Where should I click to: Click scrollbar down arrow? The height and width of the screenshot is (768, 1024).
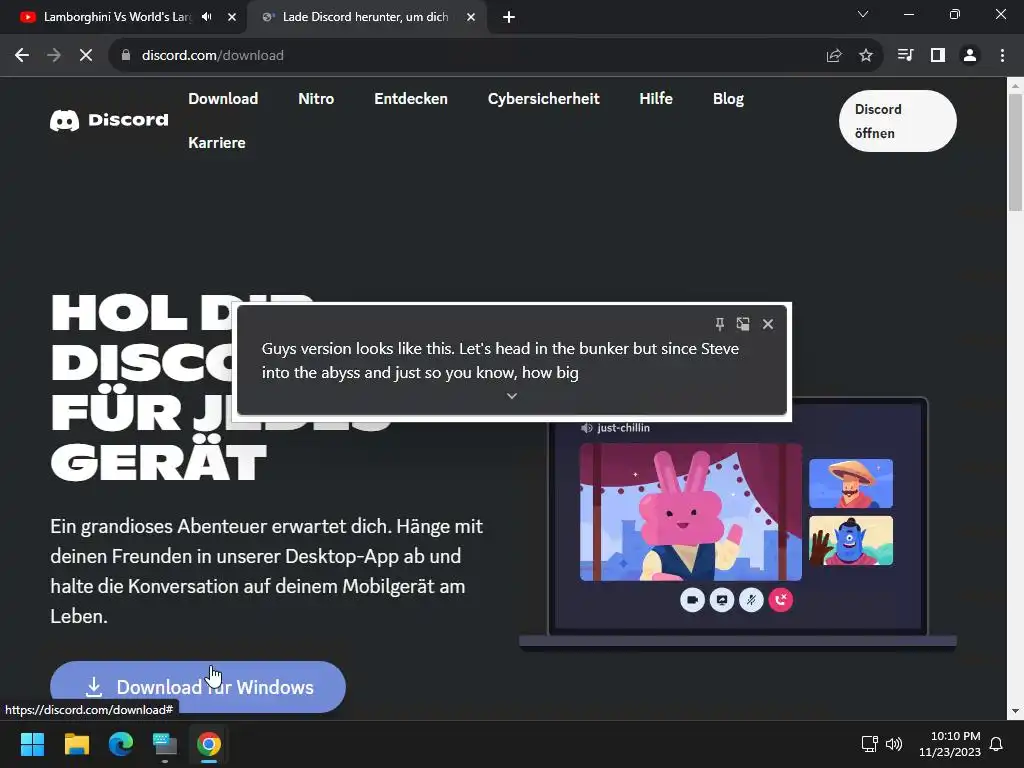pyautogui.click(x=1015, y=711)
